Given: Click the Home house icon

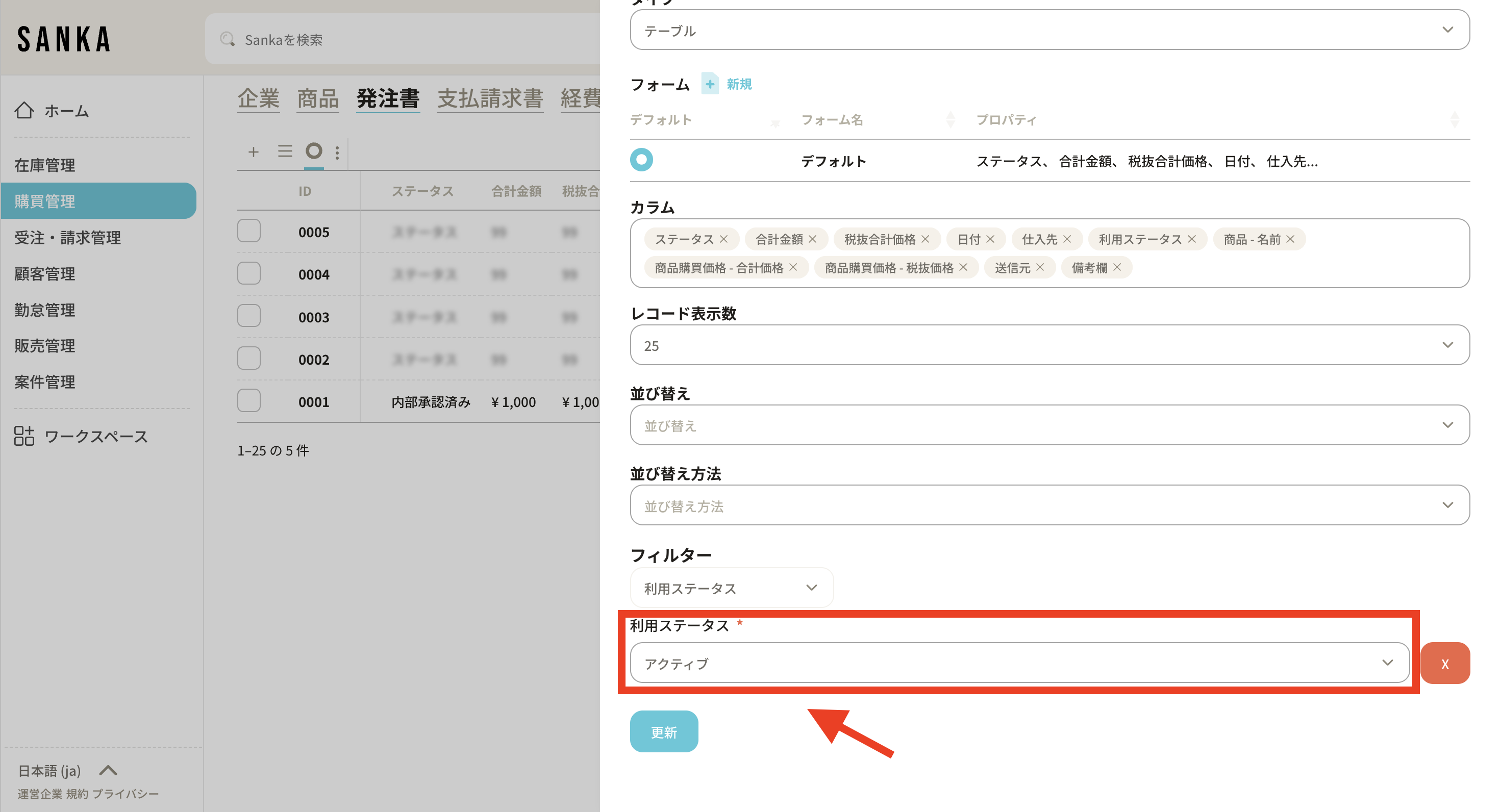Looking at the screenshot, I should (x=24, y=110).
